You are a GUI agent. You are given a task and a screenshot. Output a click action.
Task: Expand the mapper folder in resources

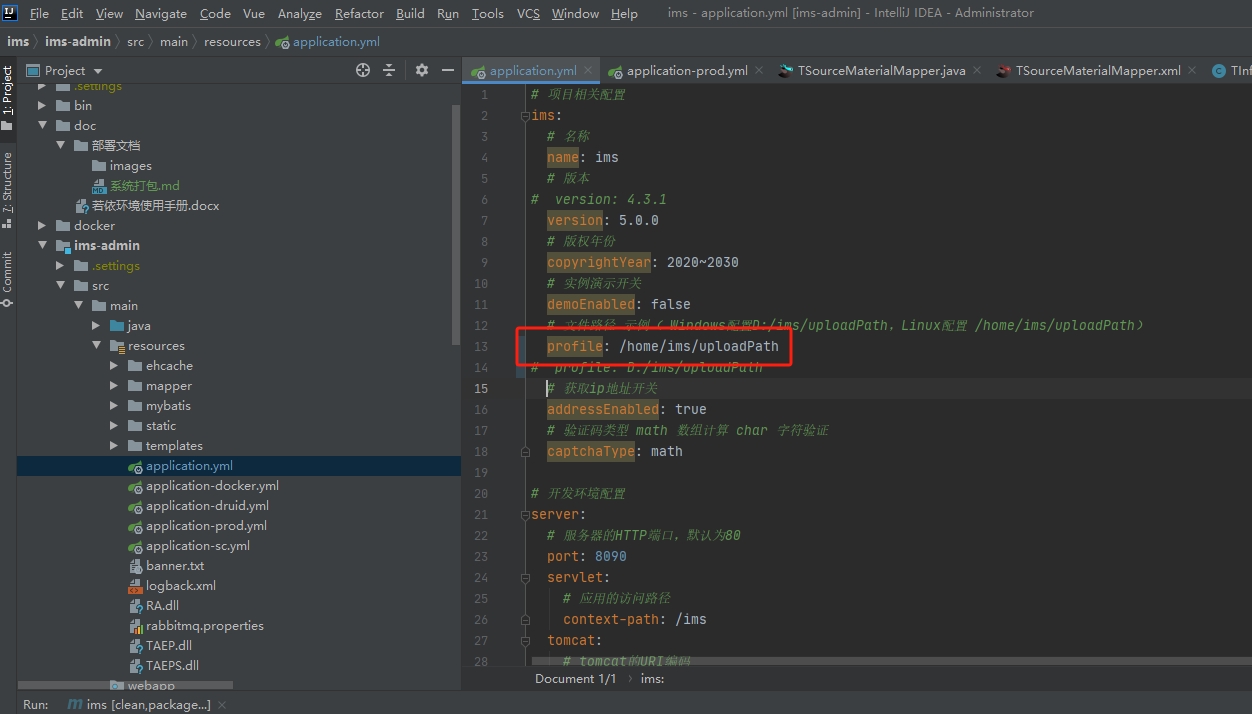pyautogui.click(x=114, y=386)
